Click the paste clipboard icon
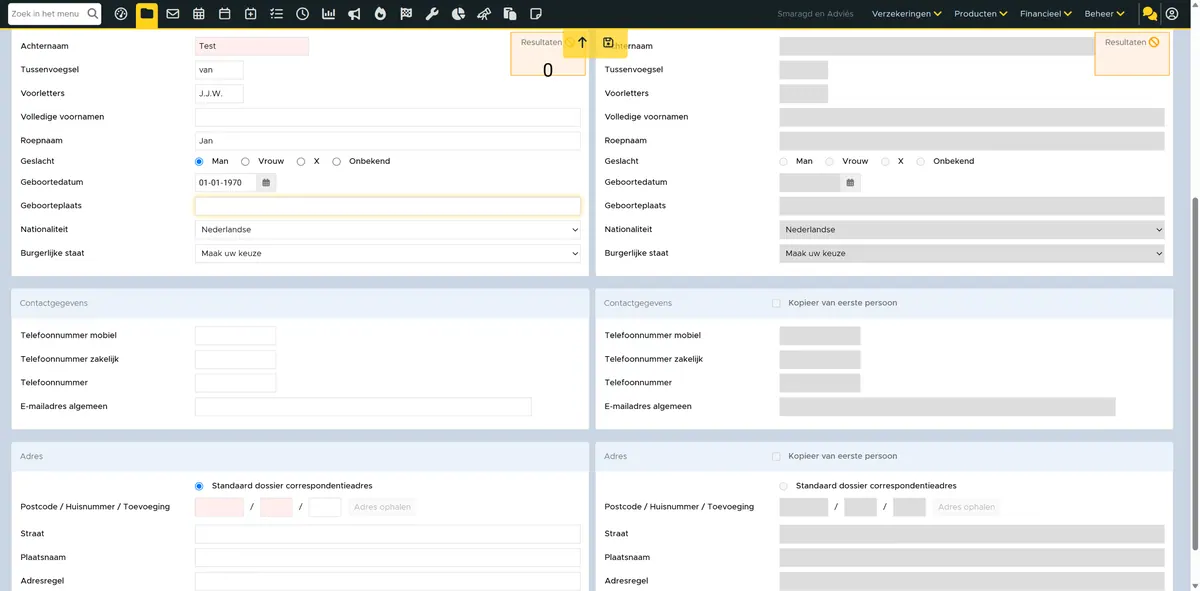This screenshot has width=1200, height=591. [x=510, y=14]
